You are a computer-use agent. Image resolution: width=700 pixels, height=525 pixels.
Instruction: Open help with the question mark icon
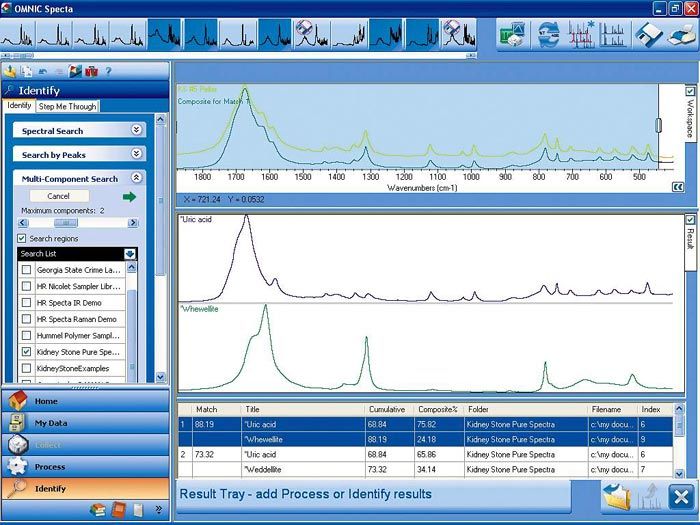coord(108,71)
